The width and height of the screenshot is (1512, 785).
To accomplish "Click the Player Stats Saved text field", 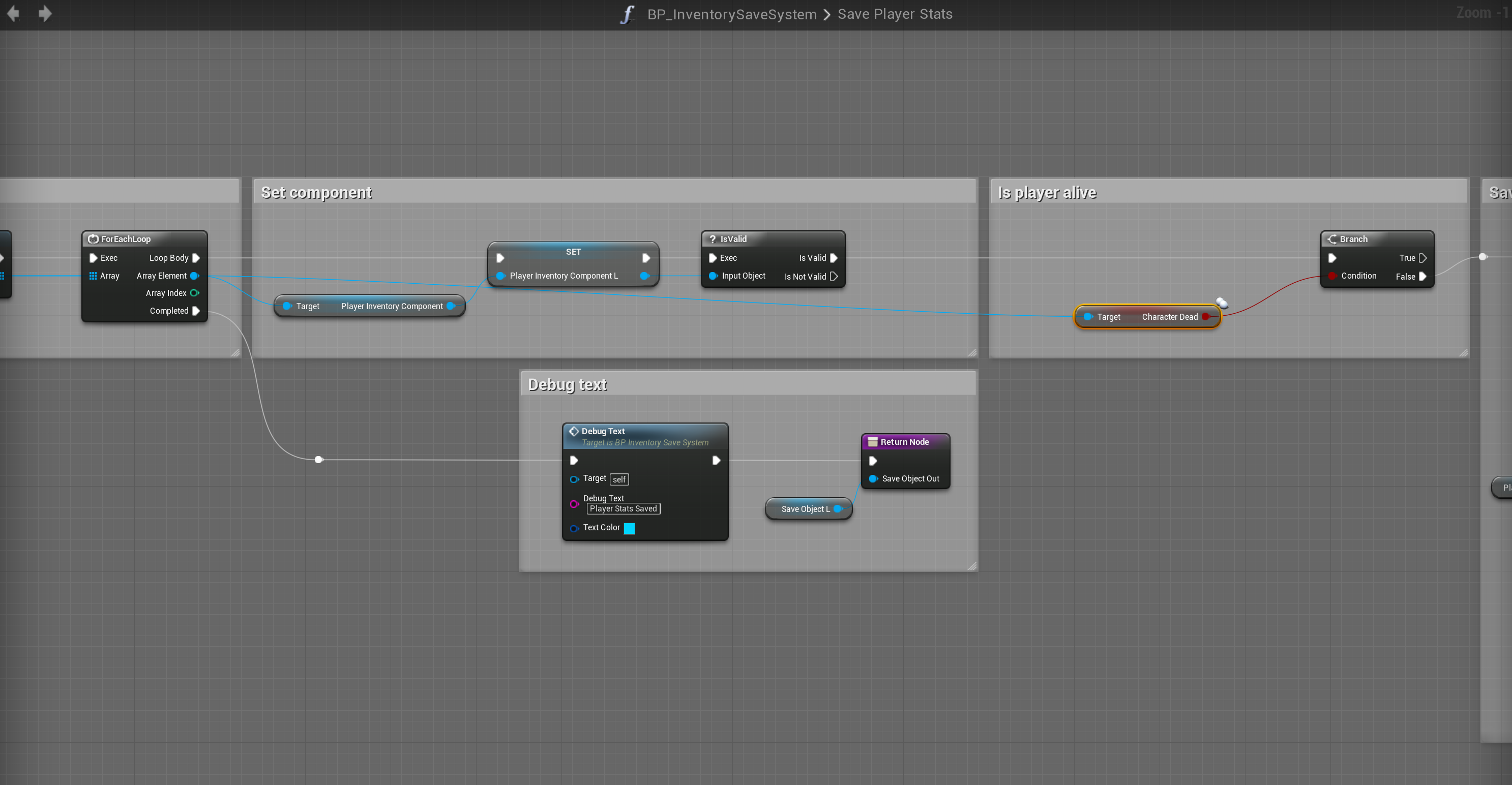I will pos(623,508).
